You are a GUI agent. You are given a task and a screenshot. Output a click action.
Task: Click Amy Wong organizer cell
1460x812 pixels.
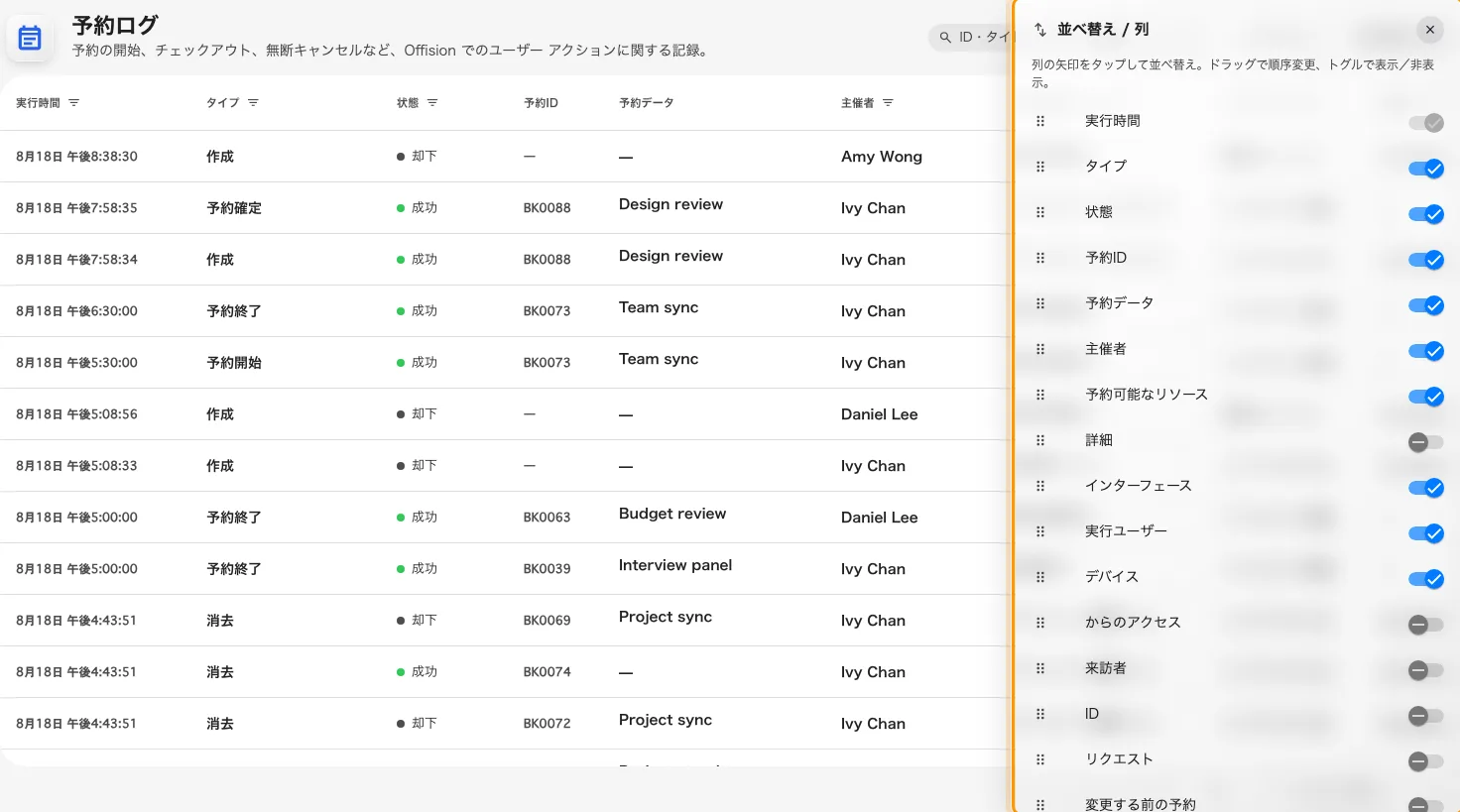882,157
